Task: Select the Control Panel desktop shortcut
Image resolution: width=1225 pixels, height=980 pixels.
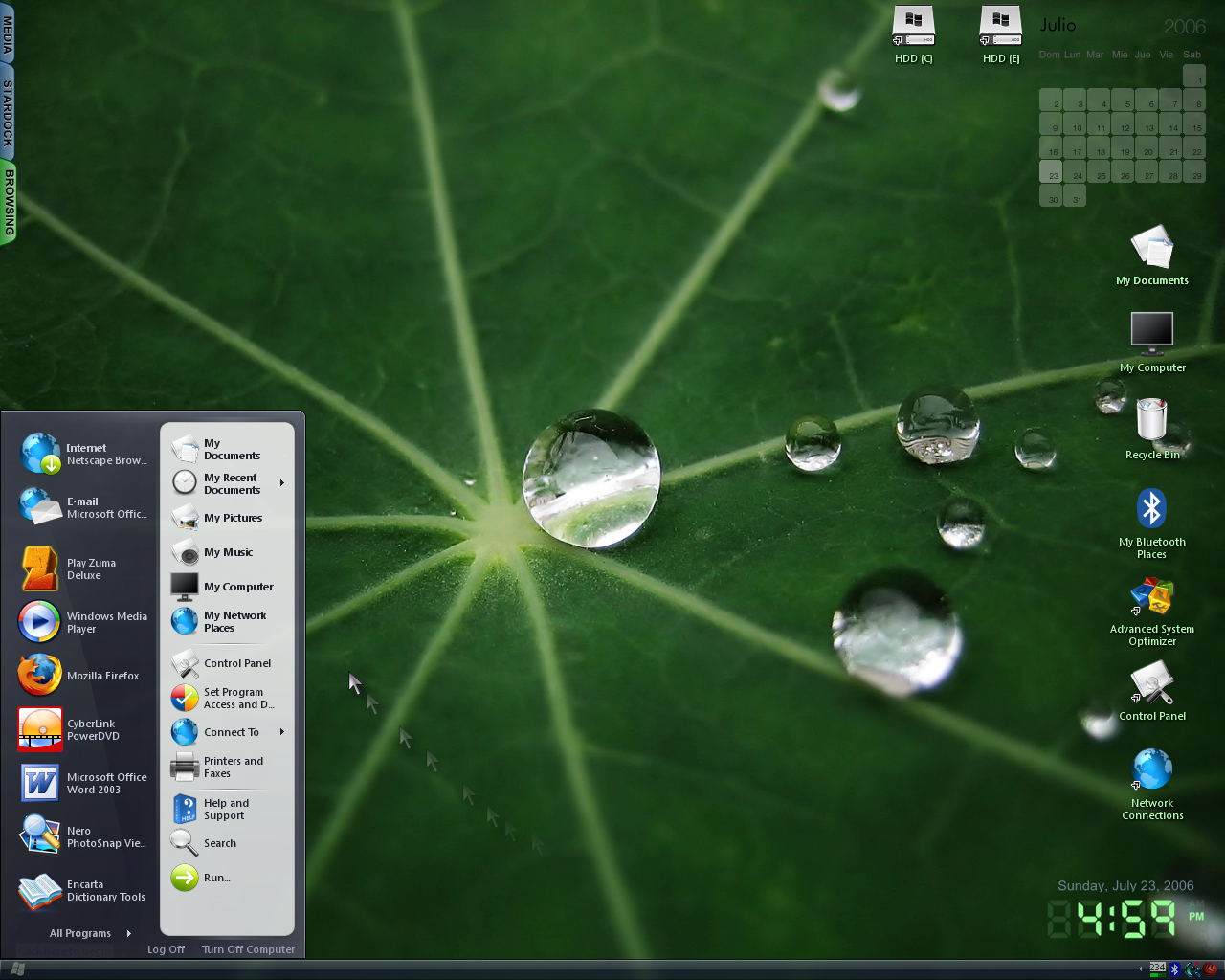Action: tap(1152, 690)
